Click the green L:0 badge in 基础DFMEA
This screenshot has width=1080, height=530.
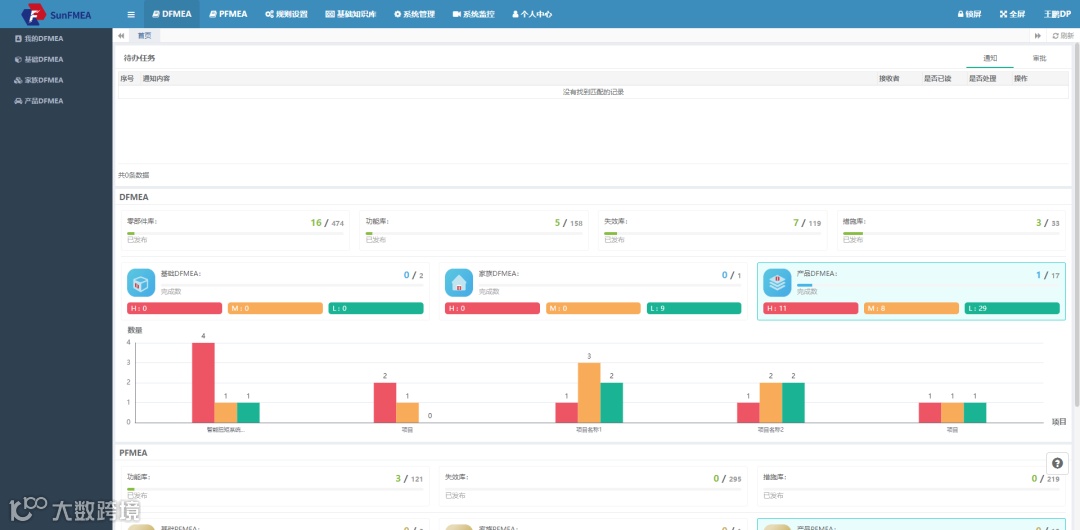pyautogui.click(x=376, y=308)
